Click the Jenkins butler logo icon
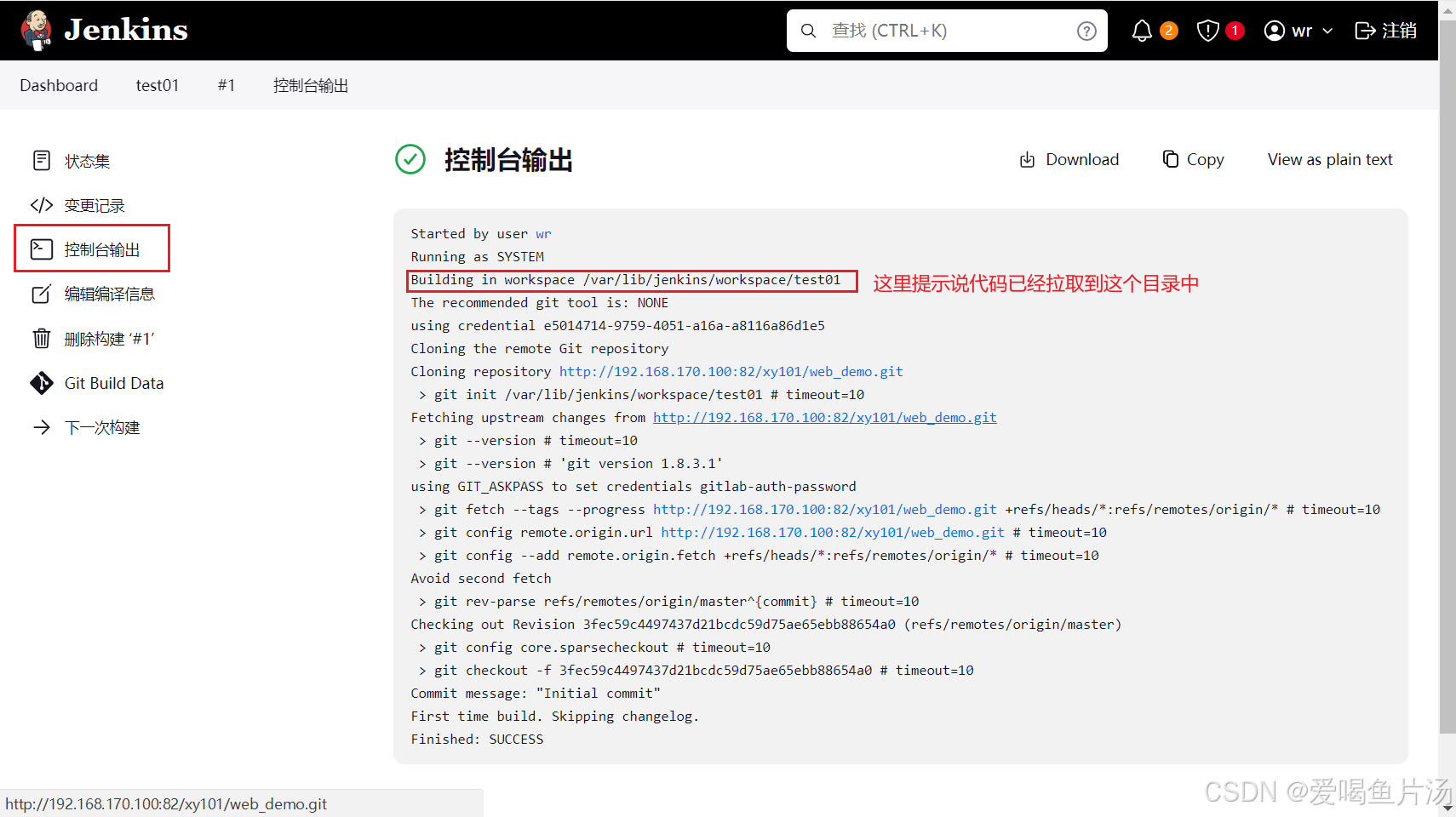The width and height of the screenshot is (1456, 817). 36,31
